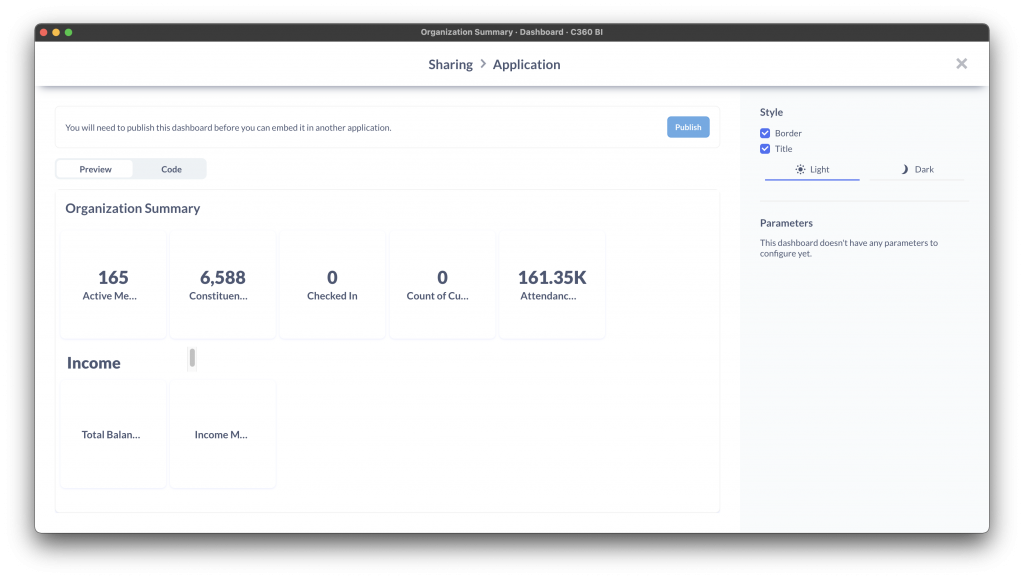Select the Light style tab
The height and width of the screenshot is (579, 1024).
tap(812, 170)
